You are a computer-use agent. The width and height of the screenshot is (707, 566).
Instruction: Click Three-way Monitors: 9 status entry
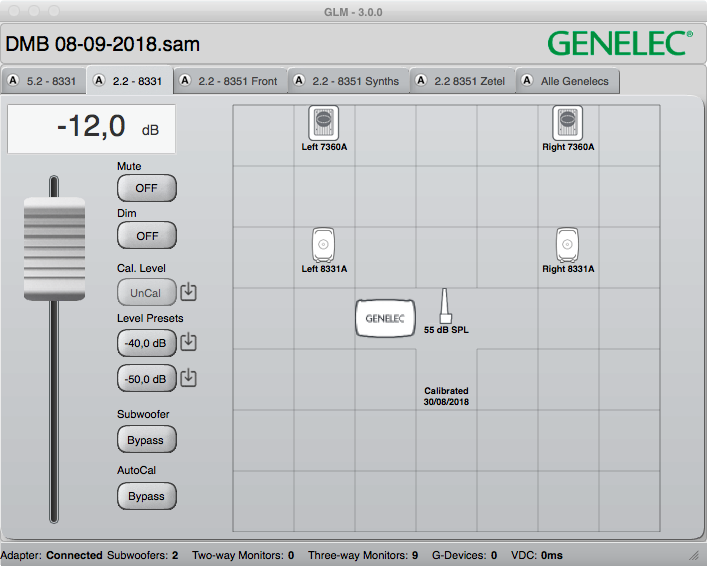pyautogui.click(x=363, y=555)
